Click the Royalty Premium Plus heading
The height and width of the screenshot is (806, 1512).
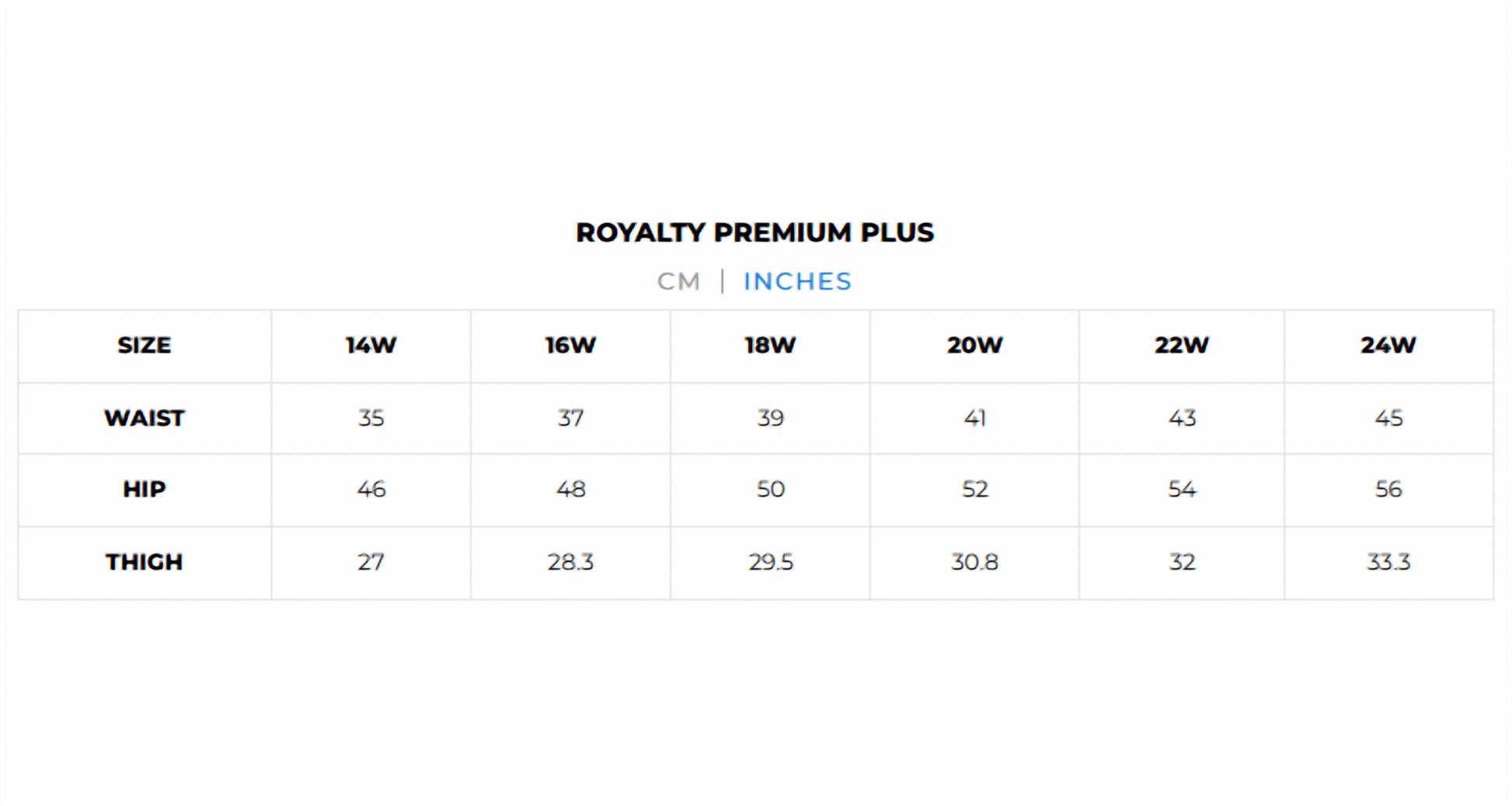pyautogui.click(x=754, y=232)
